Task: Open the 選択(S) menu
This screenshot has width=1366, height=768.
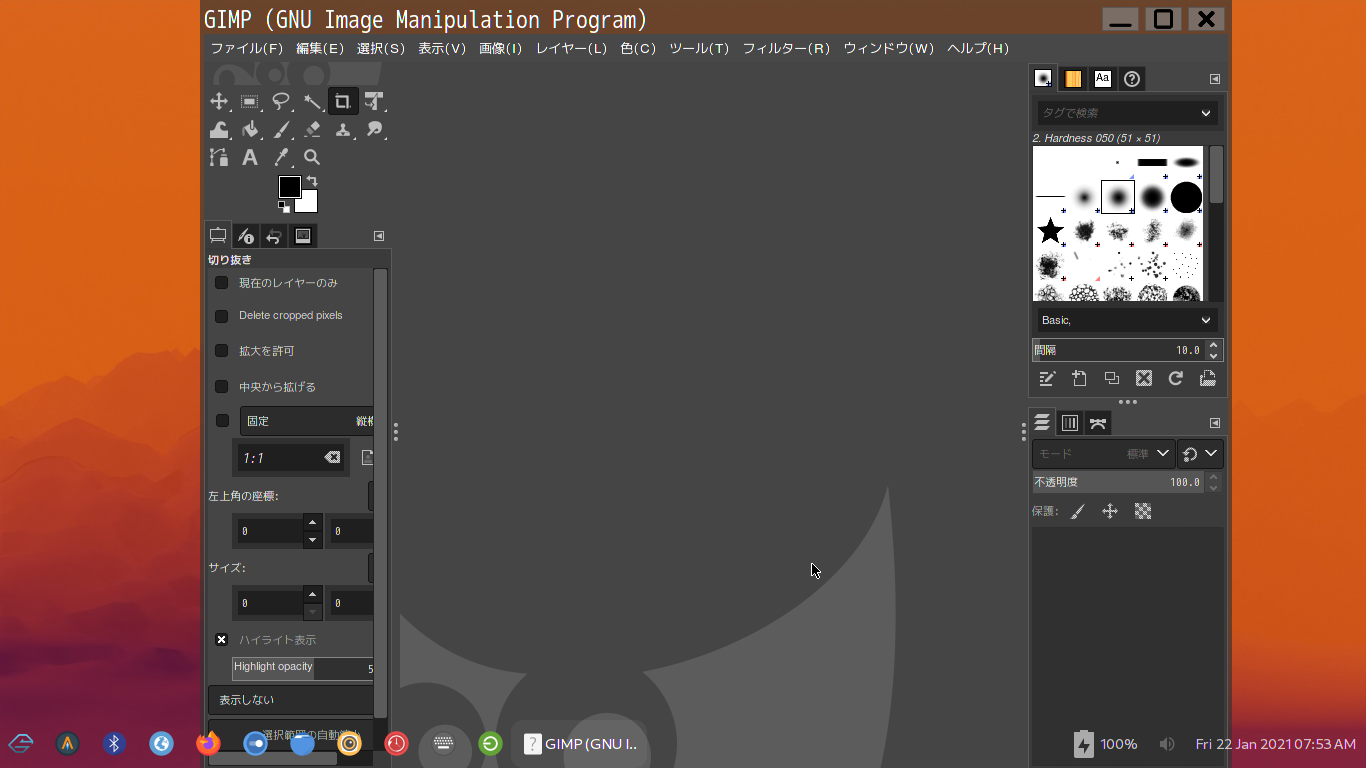Action: [381, 48]
